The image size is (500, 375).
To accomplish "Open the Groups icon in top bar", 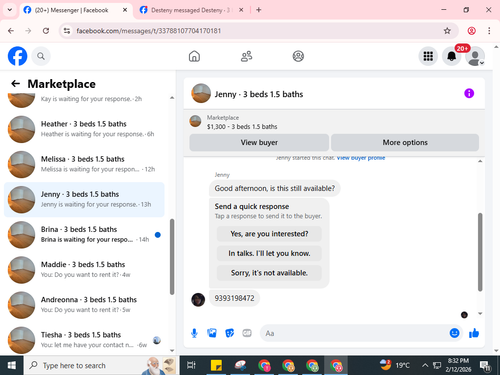I will (x=298, y=56).
